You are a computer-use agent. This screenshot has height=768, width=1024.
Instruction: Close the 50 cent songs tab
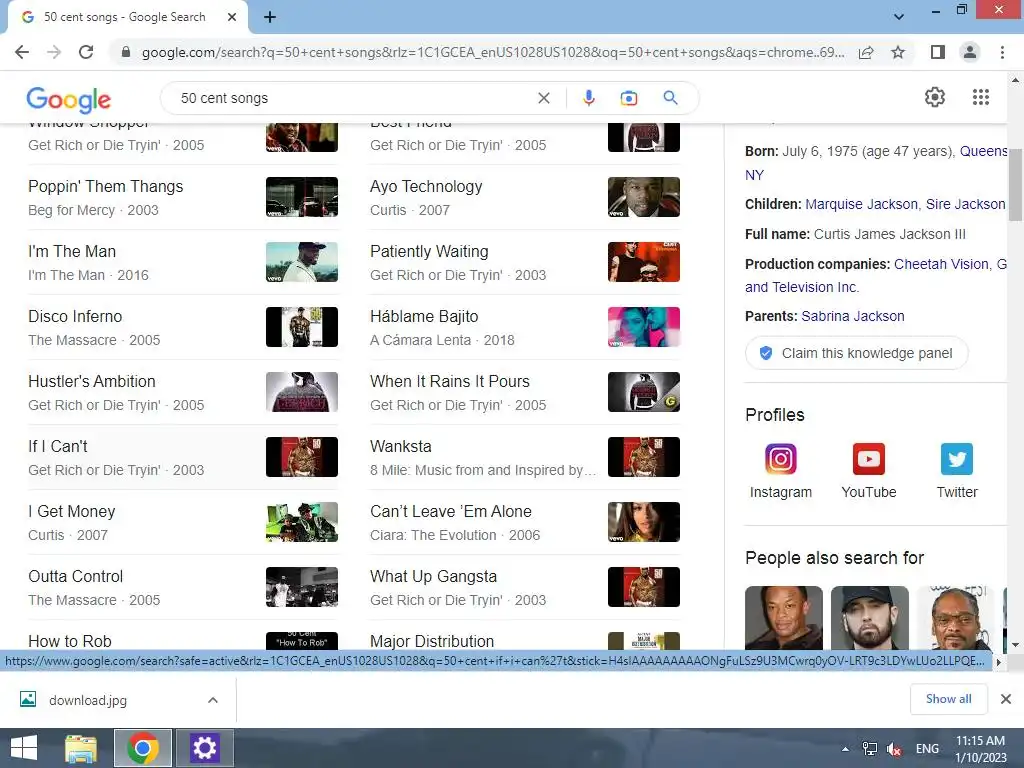(232, 17)
